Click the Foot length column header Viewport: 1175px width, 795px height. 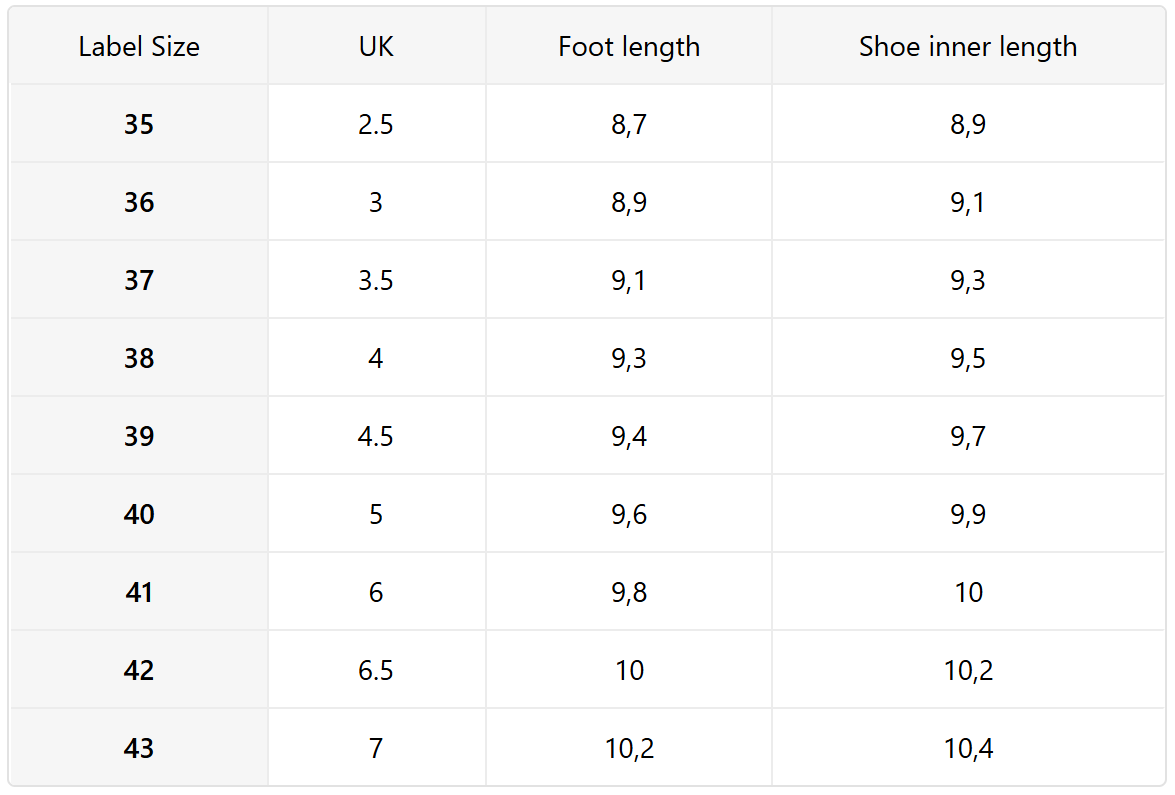tap(629, 47)
